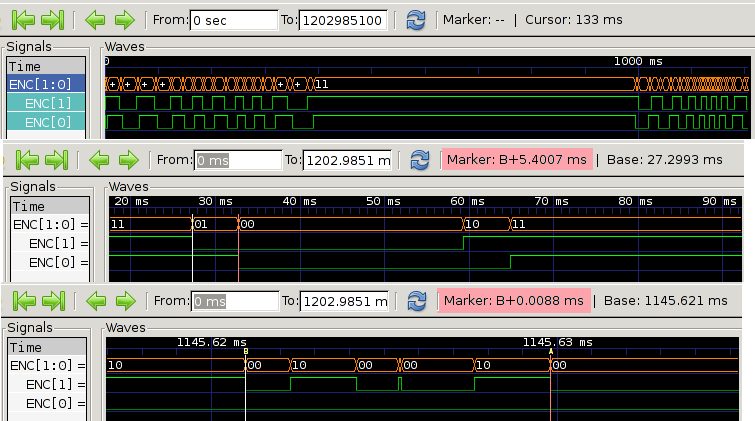The height and width of the screenshot is (421, 755).
Task: Select ENC[0] signal in bottom window
Action: [47, 403]
